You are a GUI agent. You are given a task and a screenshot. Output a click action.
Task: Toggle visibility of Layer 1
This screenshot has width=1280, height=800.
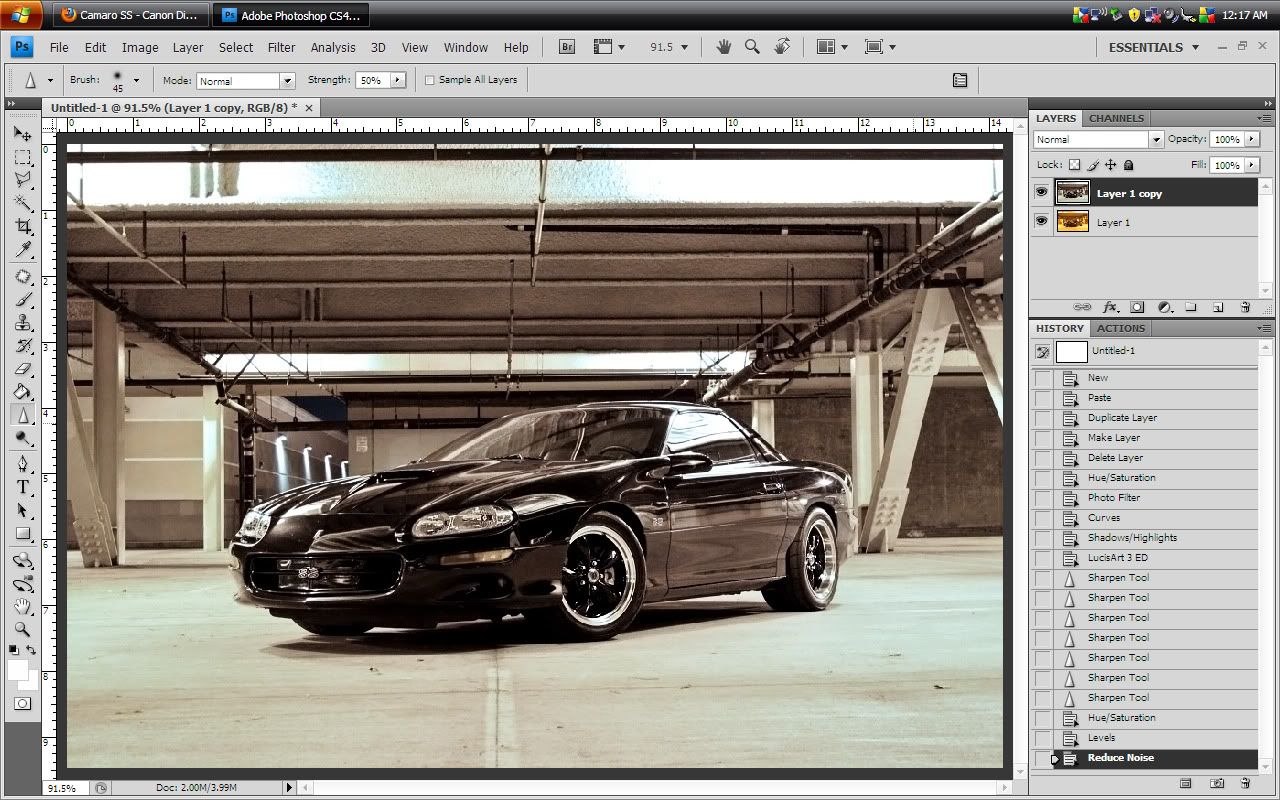(1041, 222)
